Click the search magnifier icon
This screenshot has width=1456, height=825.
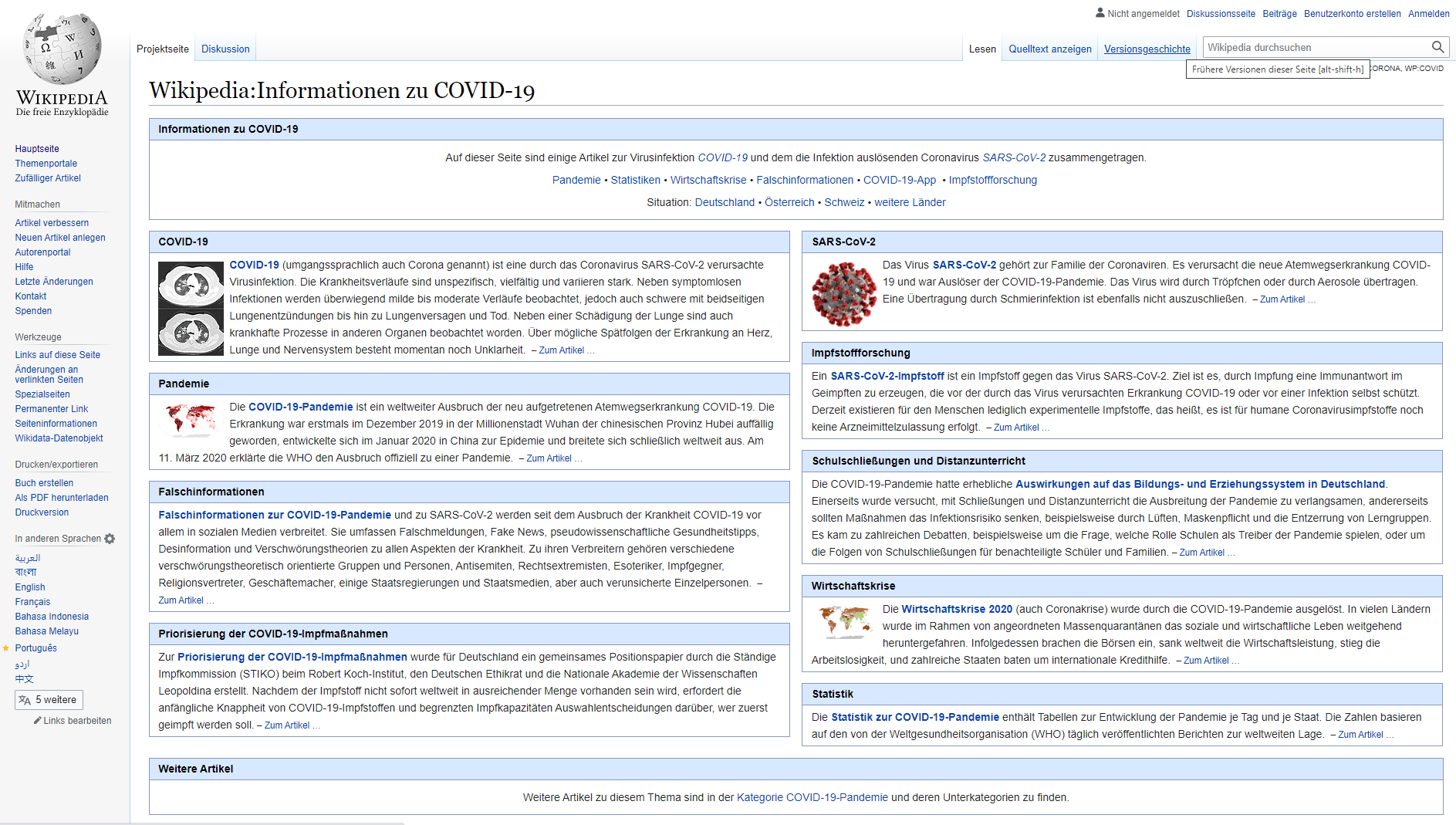coord(1437,47)
